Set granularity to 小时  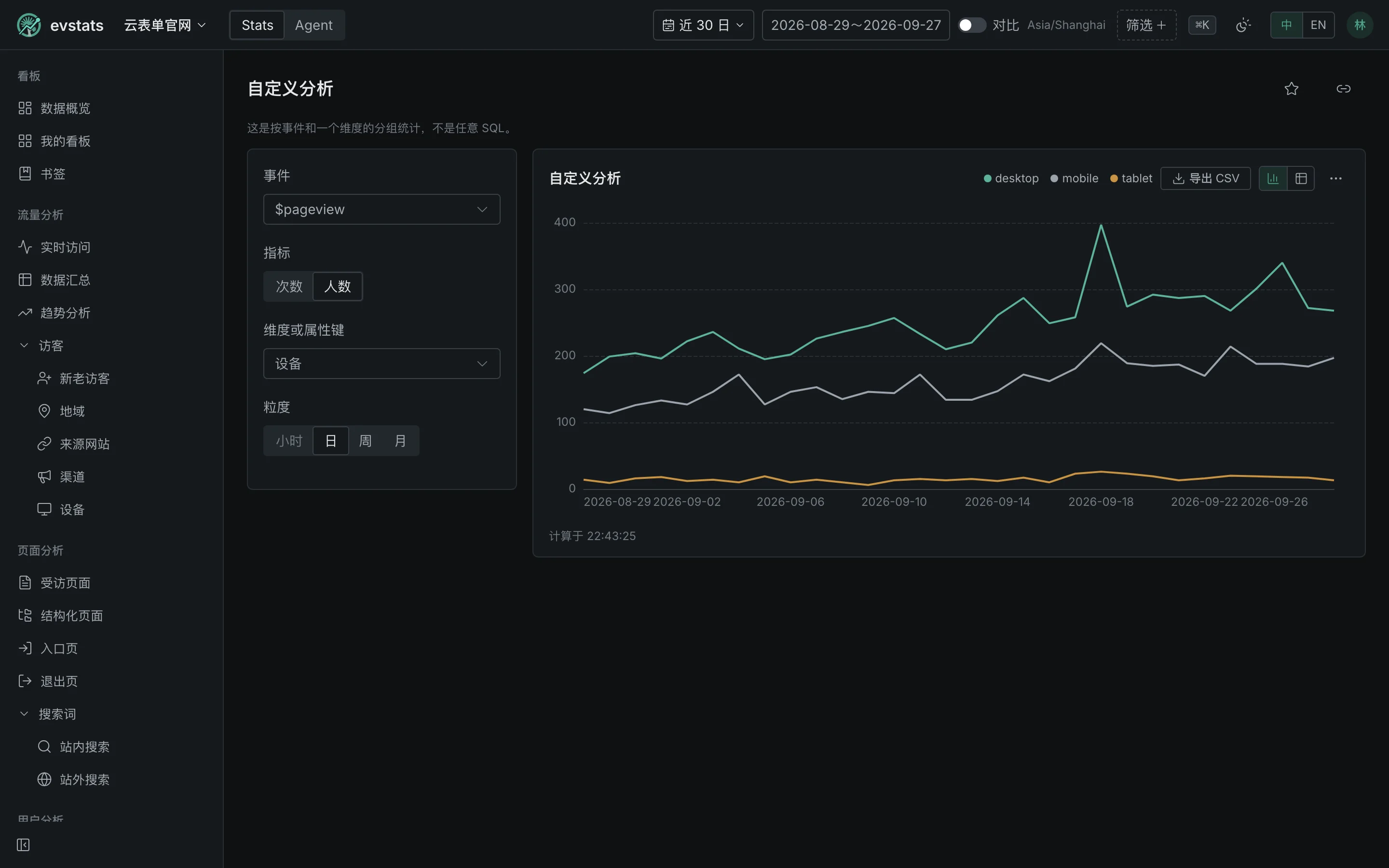[x=289, y=441]
